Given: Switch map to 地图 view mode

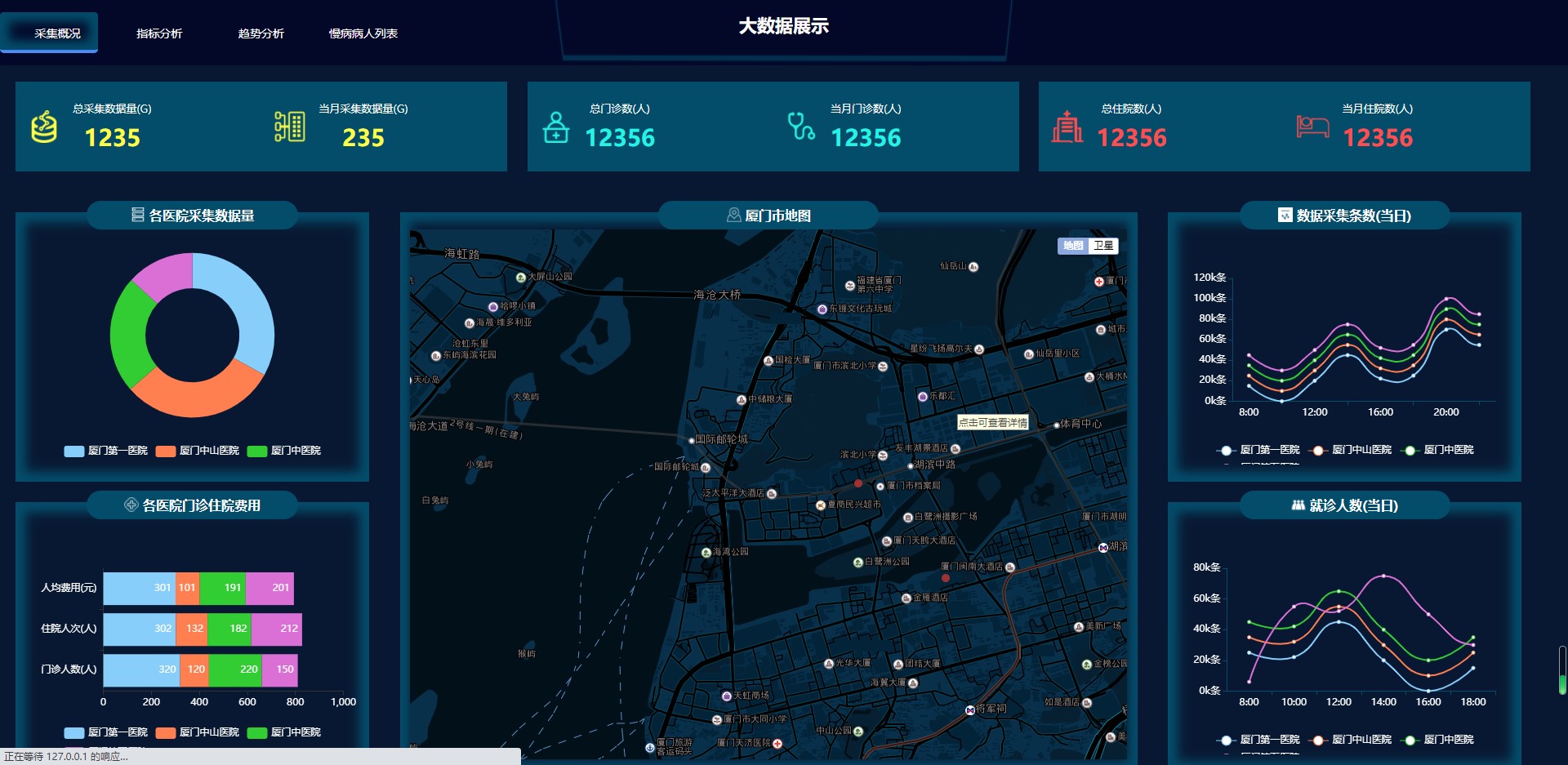Looking at the screenshot, I should coord(1073,246).
